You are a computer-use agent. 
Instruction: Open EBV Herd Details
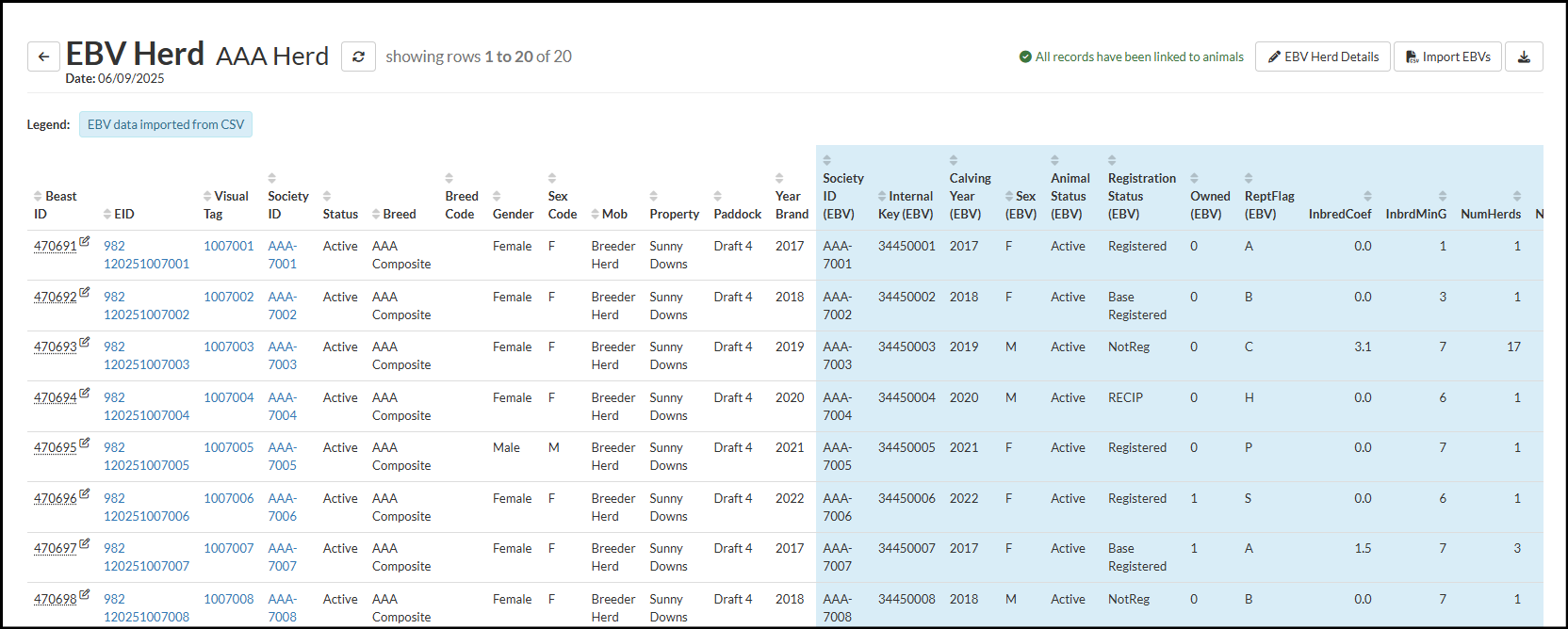(x=1322, y=57)
